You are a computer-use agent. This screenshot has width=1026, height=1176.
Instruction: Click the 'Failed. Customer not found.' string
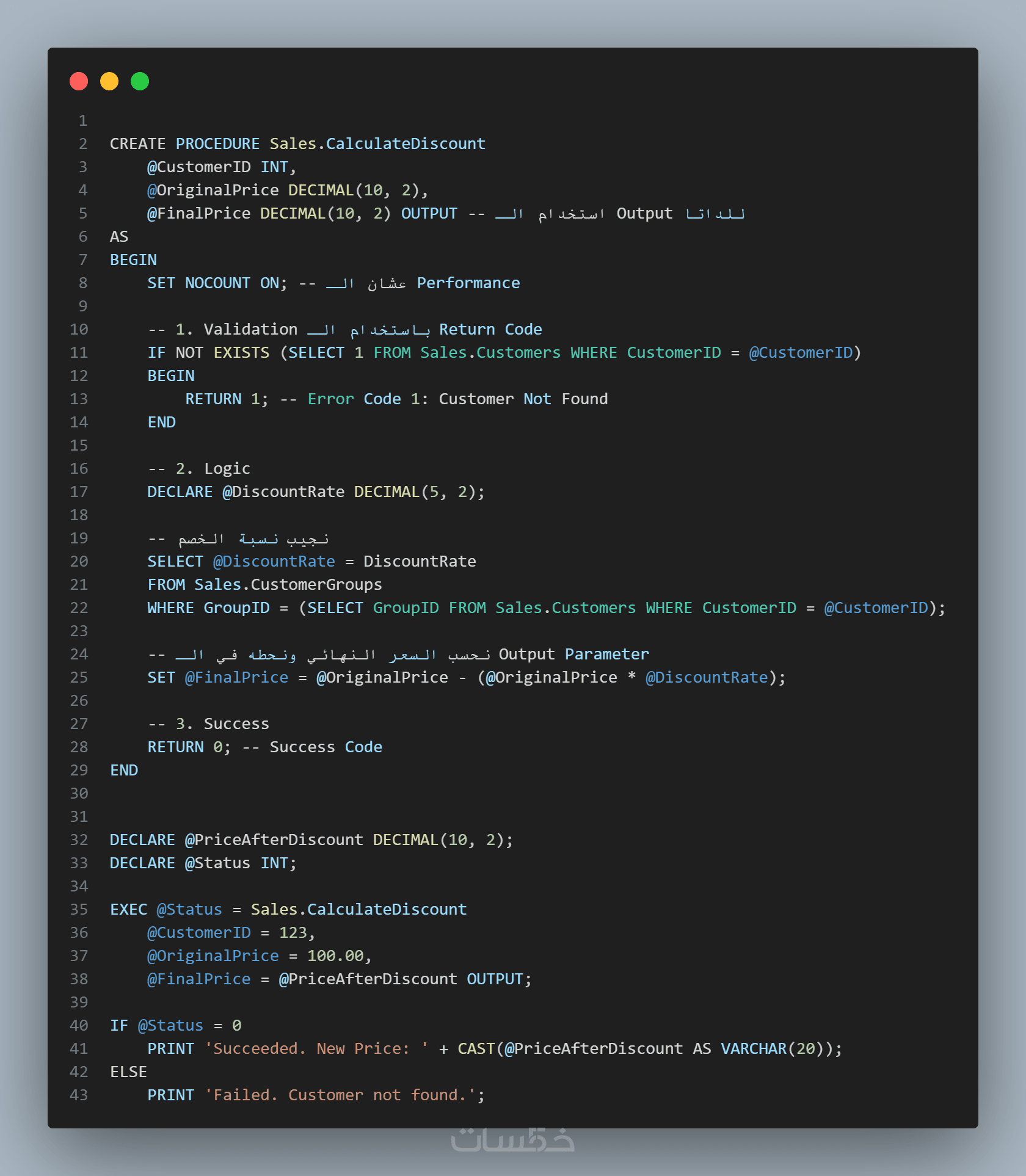pos(340,1095)
